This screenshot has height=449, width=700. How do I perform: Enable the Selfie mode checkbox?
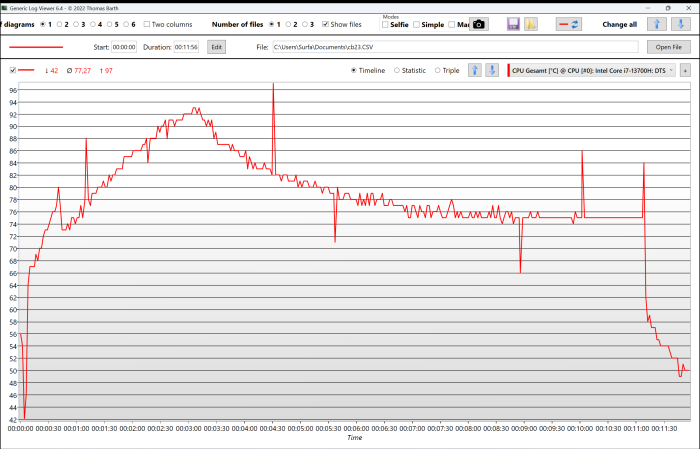pyautogui.click(x=385, y=25)
